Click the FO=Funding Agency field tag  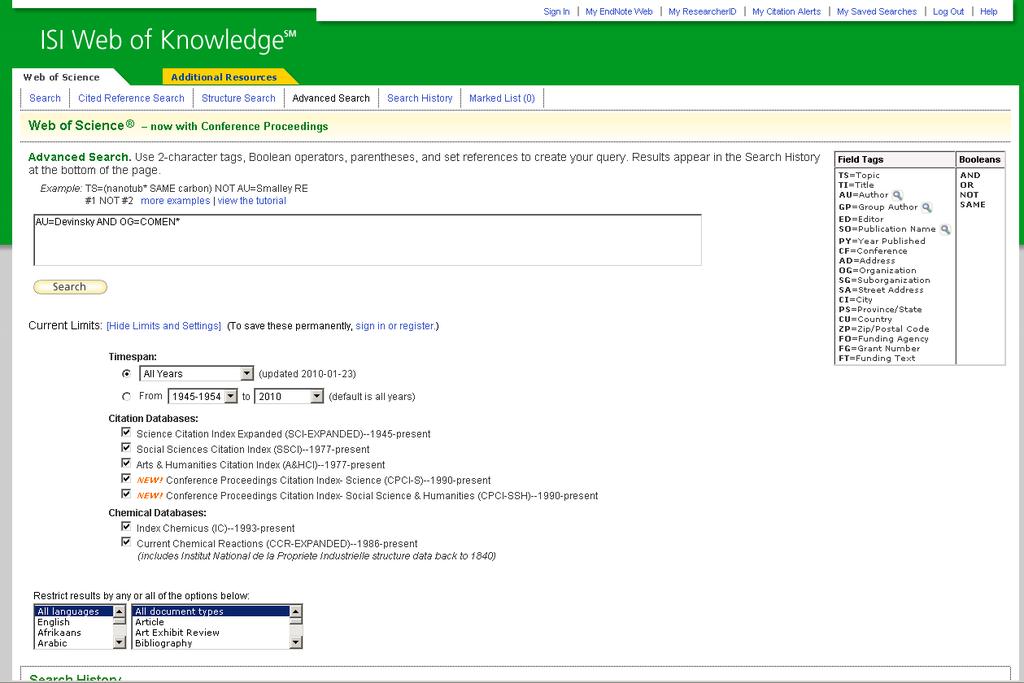(883, 339)
